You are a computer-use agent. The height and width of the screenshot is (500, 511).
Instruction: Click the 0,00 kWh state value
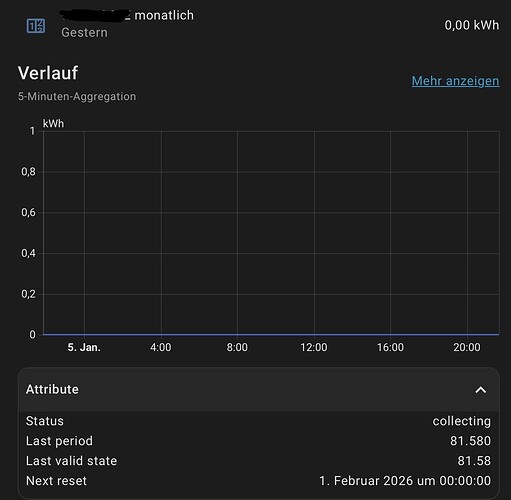472,25
